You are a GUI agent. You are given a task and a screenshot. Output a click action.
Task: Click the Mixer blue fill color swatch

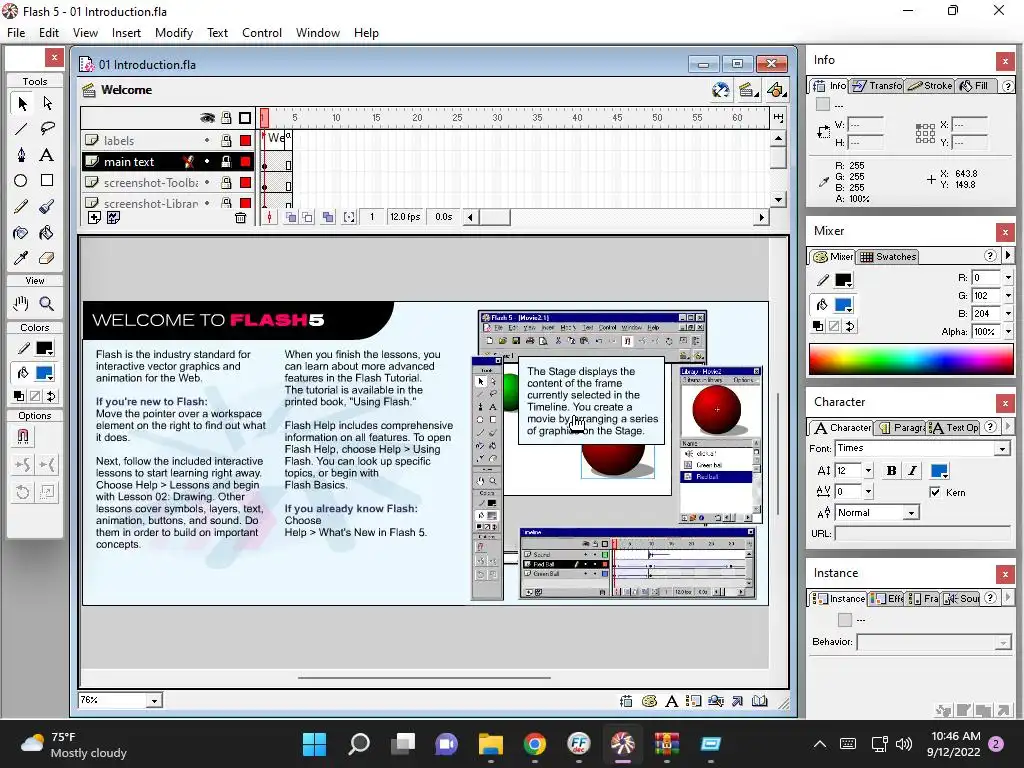pos(843,305)
